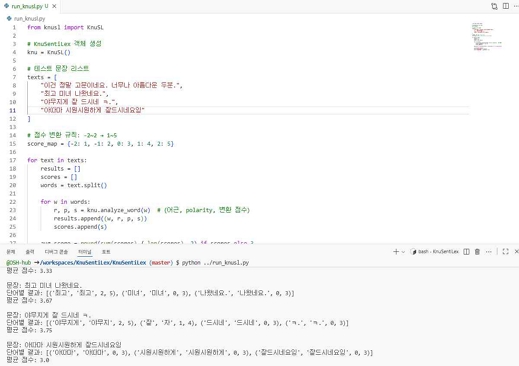Close the run_knusl.py editor tab
The height and width of the screenshot is (366, 519).
pos(54,6)
